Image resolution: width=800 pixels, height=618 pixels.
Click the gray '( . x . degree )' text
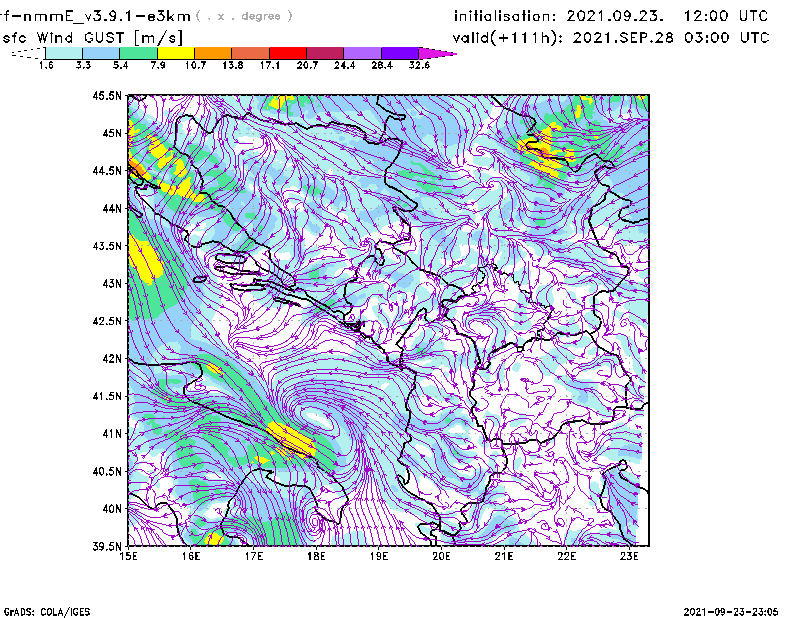244,16
